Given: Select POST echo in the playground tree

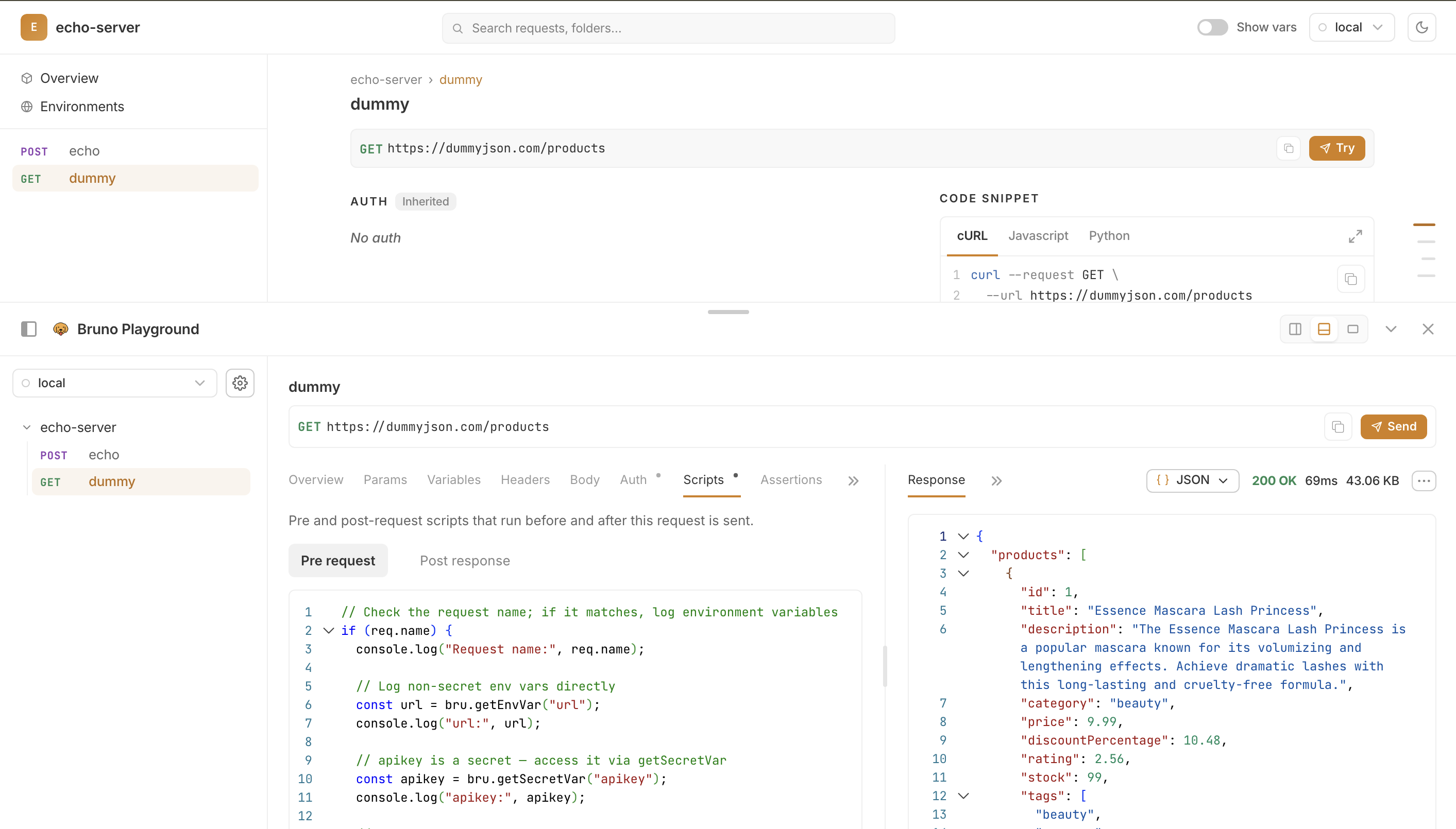Looking at the screenshot, I should (x=141, y=455).
